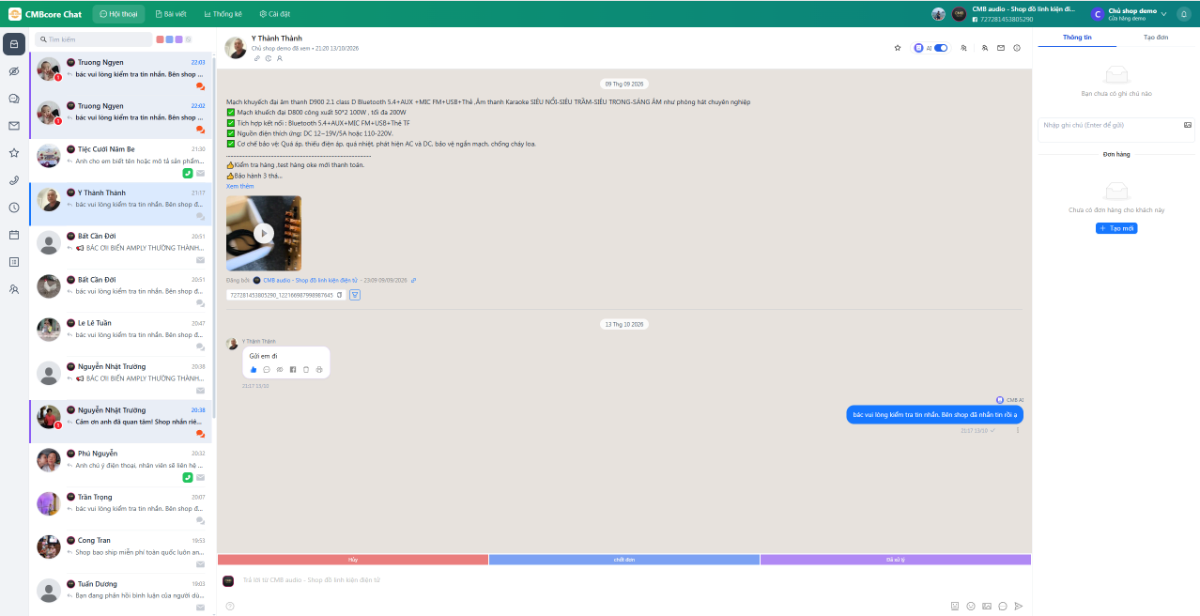The image size is (1200, 616).
Task: Send the message with arrow icon
Action: point(1018,606)
